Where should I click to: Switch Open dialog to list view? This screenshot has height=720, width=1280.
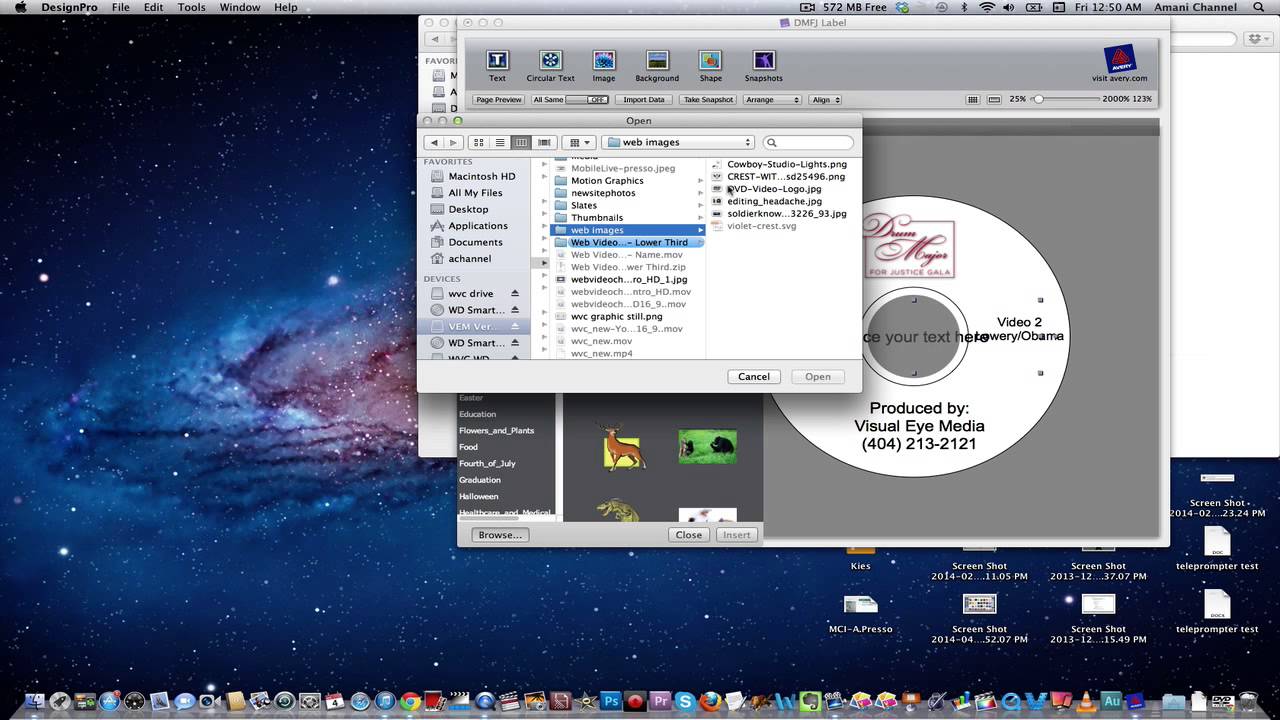coord(500,143)
